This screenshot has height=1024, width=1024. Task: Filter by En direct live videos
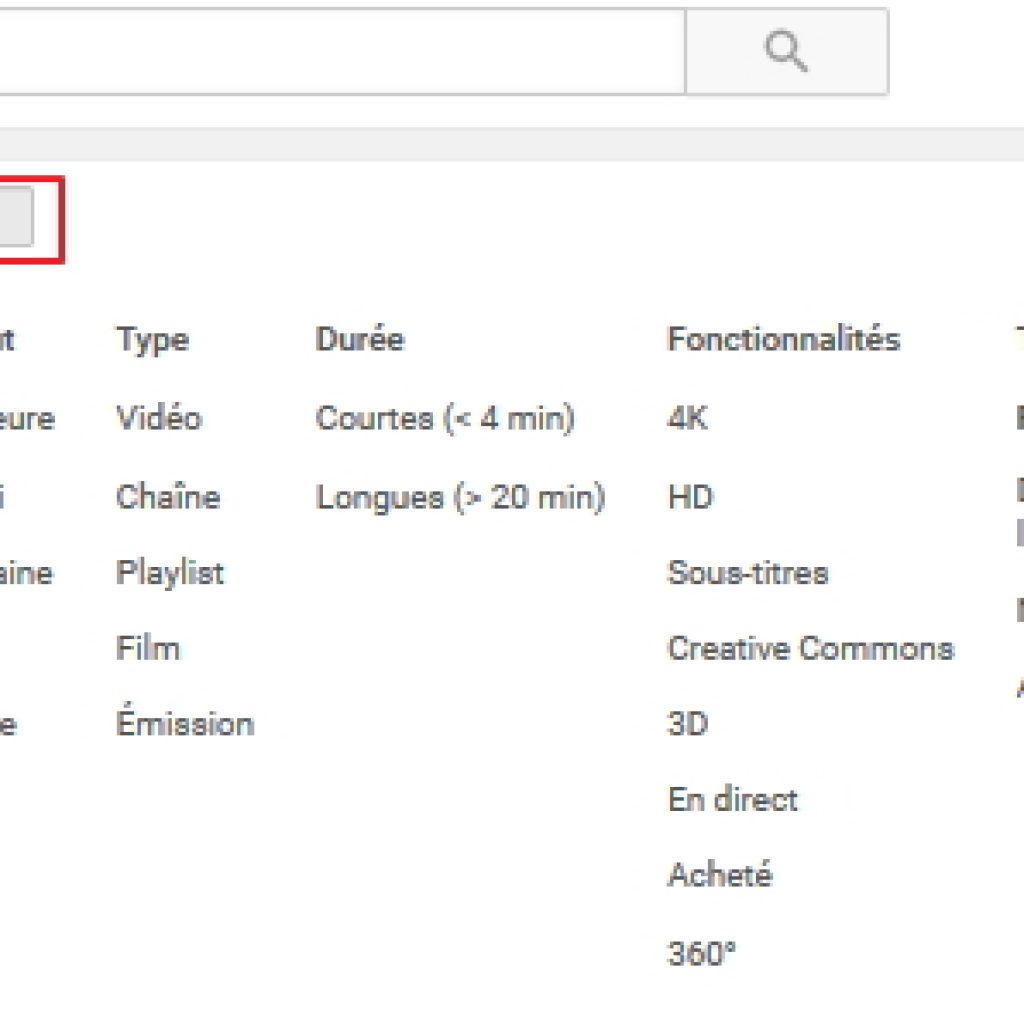pyautogui.click(x=733, y=799)
